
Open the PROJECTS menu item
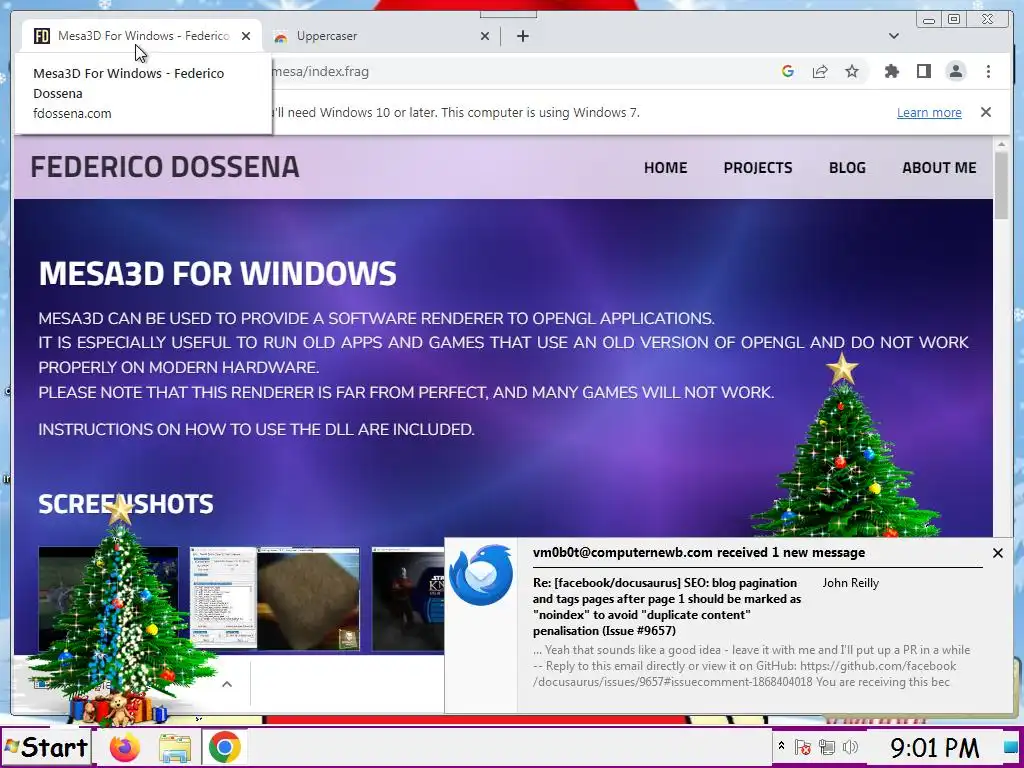758,168
